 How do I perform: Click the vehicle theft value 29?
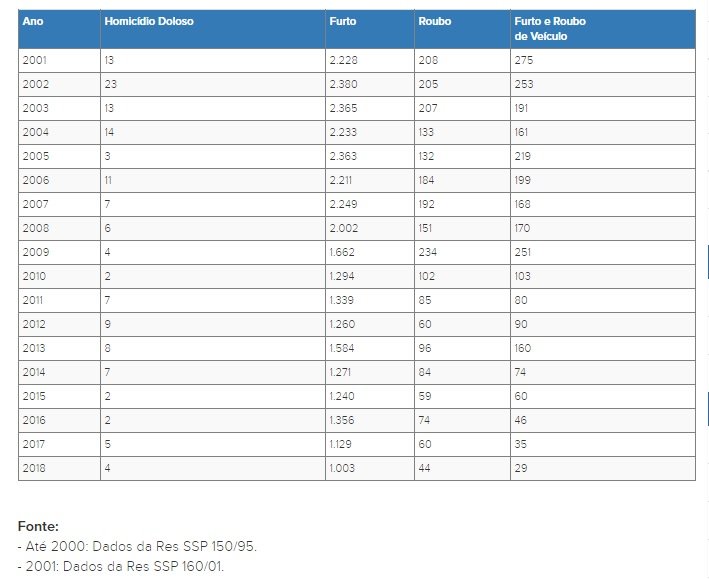pyautogui.click(x=521, y=468)
